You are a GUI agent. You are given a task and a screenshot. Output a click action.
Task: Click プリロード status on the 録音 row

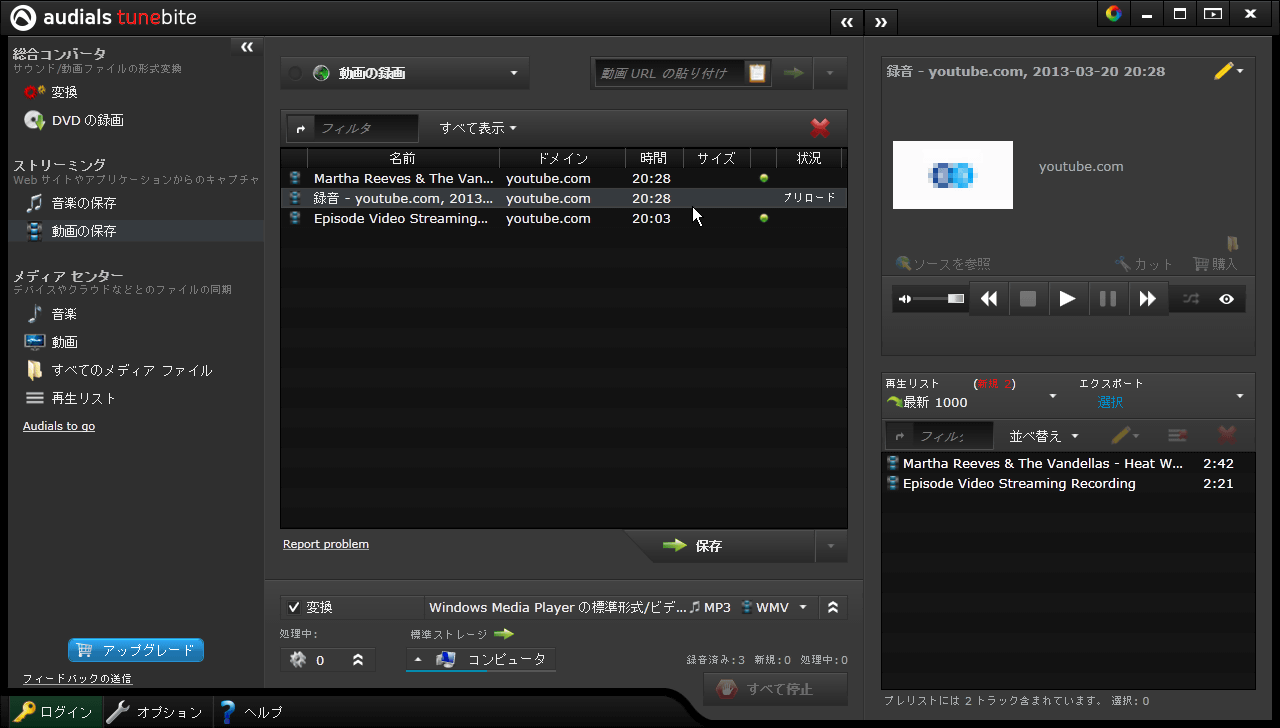click(809, 198)
